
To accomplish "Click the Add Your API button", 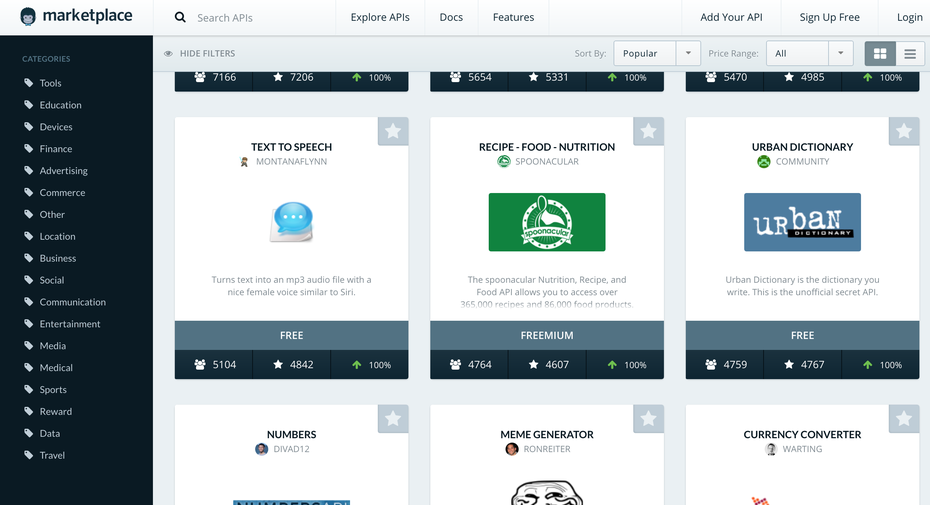I will tap(731, 17).
